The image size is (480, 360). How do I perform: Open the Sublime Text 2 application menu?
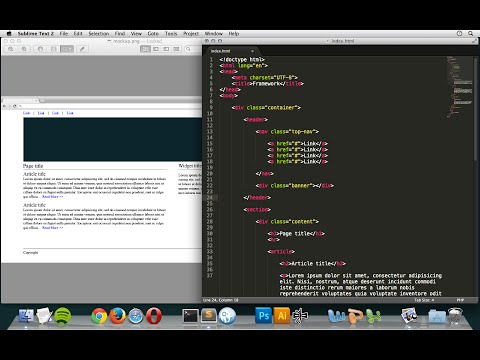click(x=35, y=34)
